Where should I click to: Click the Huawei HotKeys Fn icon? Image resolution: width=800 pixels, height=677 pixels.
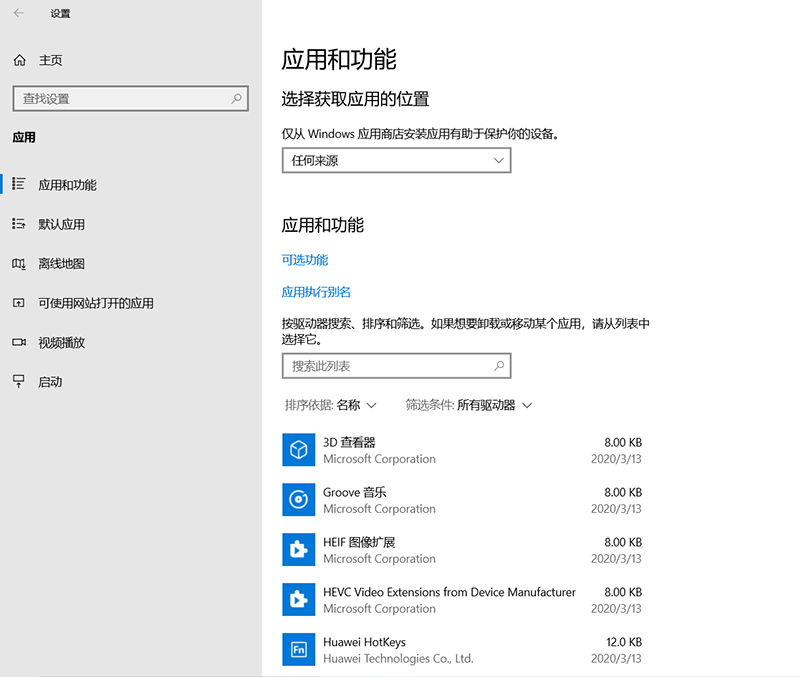pos(299,650)
